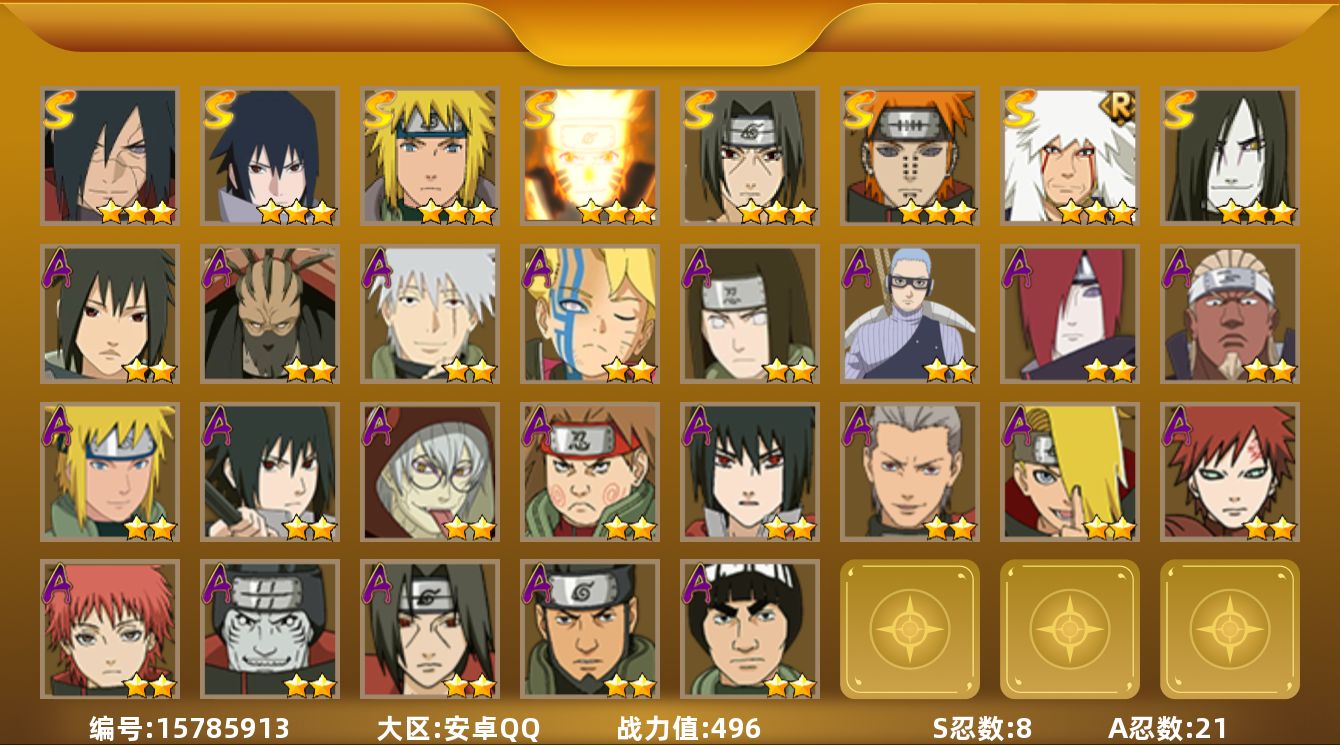The height and width of the screenshot is (745, 1340).
Task: Click blond Deidara with hair covering eye
Action: pos(1070,472)
